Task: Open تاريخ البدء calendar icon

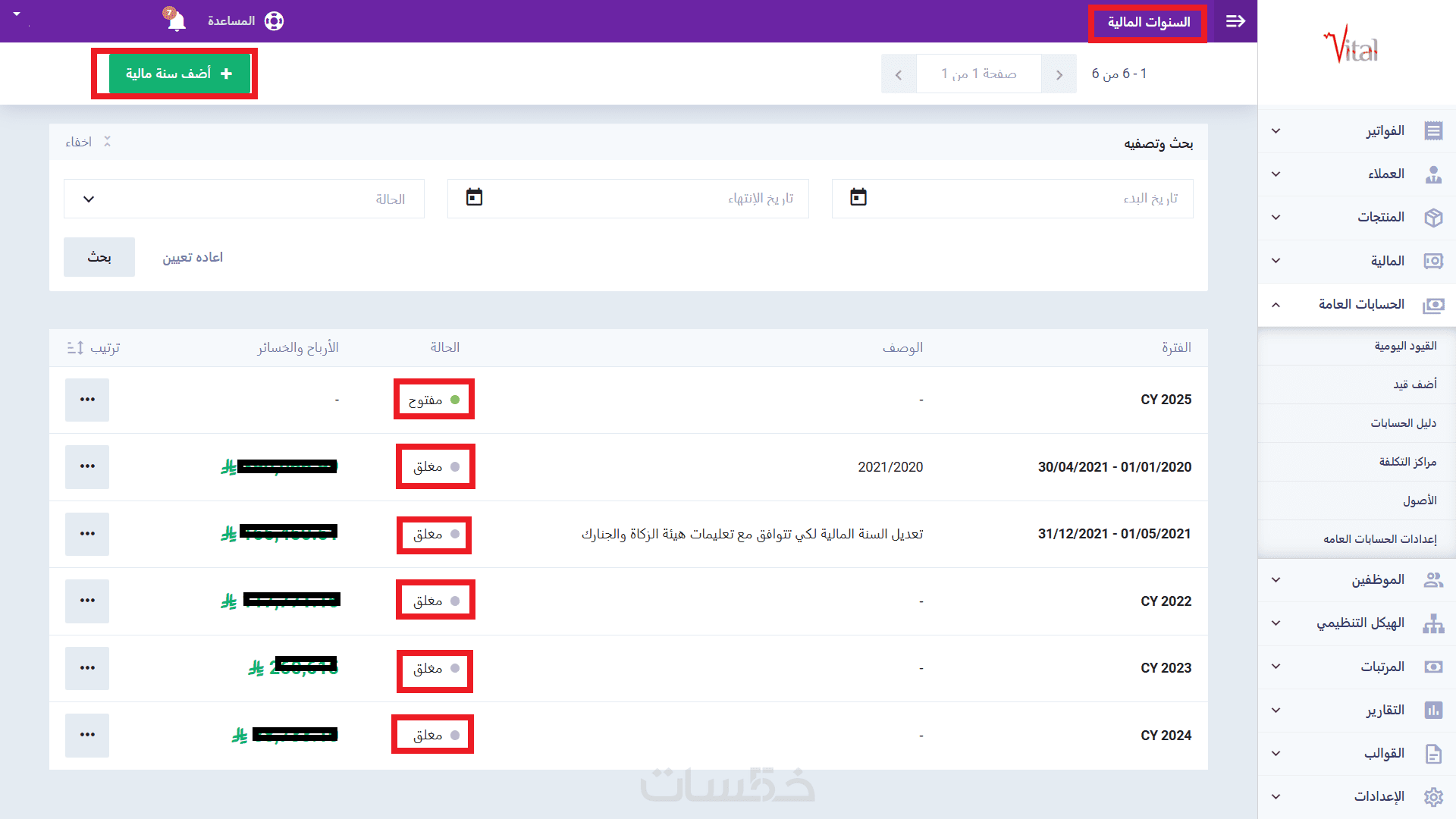Action: pyautogui.click(x=858, y=198)
